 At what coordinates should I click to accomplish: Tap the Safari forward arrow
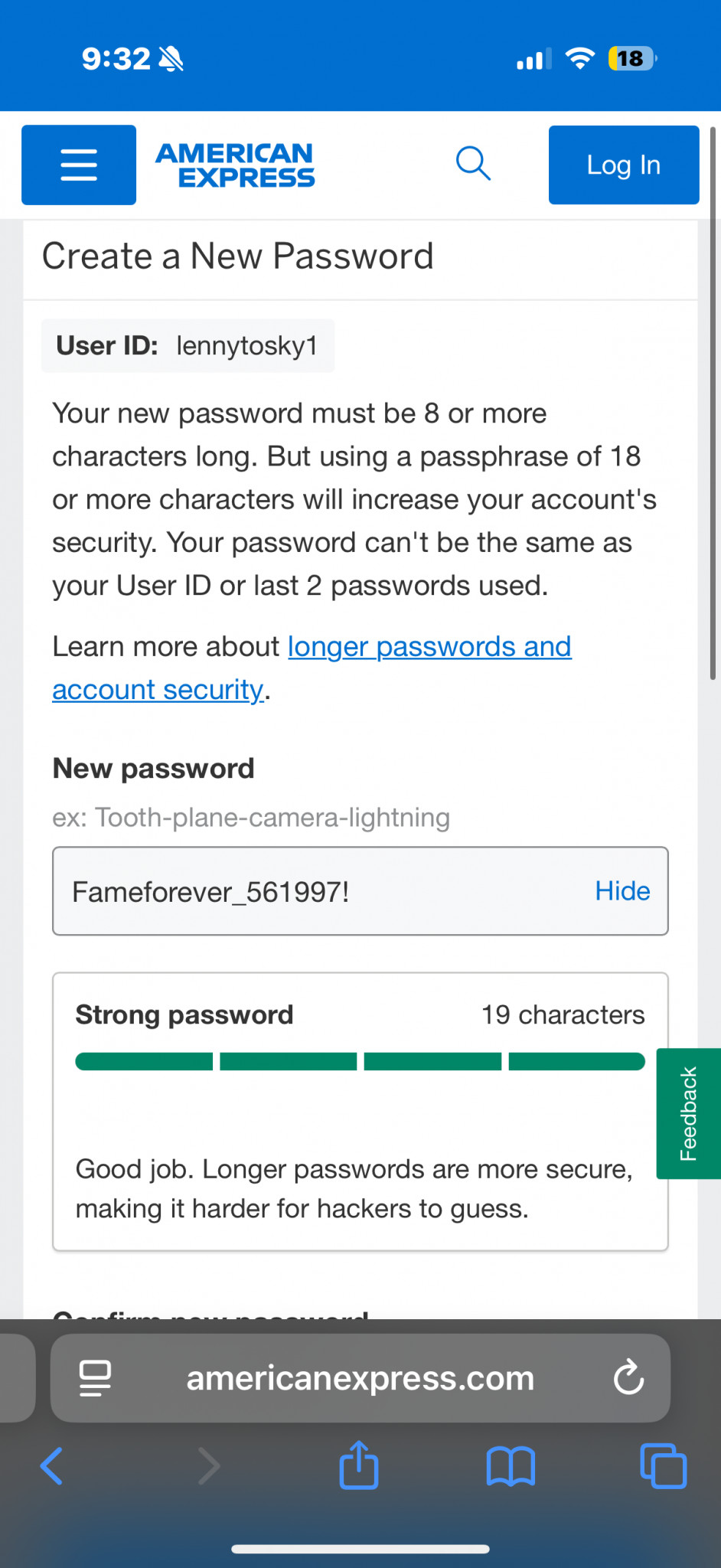click(208, 1466)
